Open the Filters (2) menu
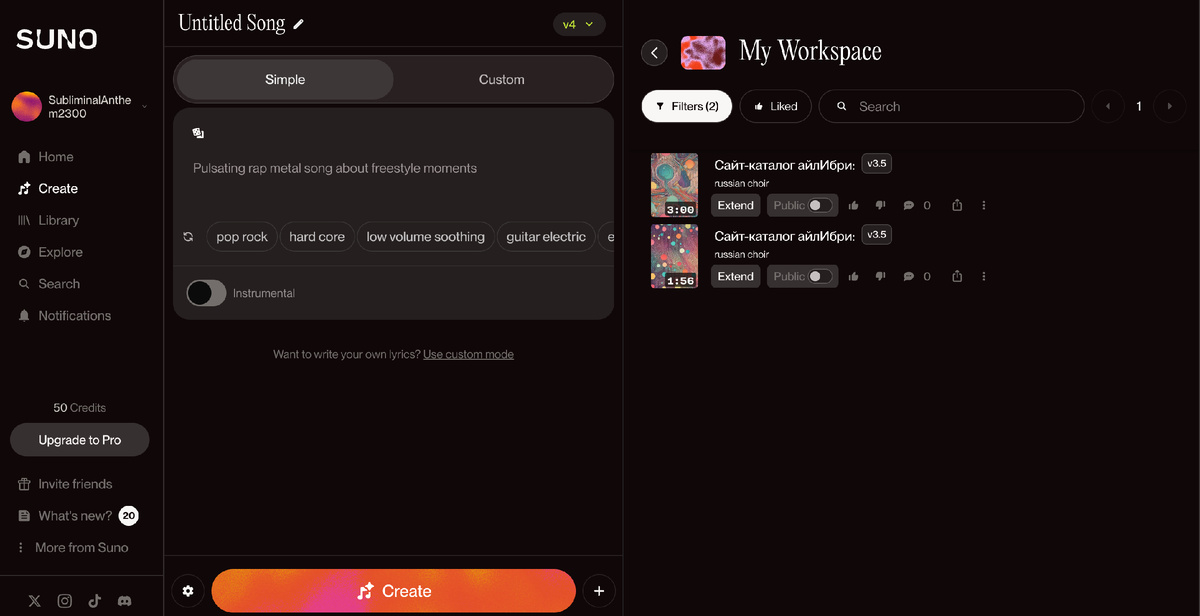The height and width of the screenshot is (616, 1200). pos(687,106)
